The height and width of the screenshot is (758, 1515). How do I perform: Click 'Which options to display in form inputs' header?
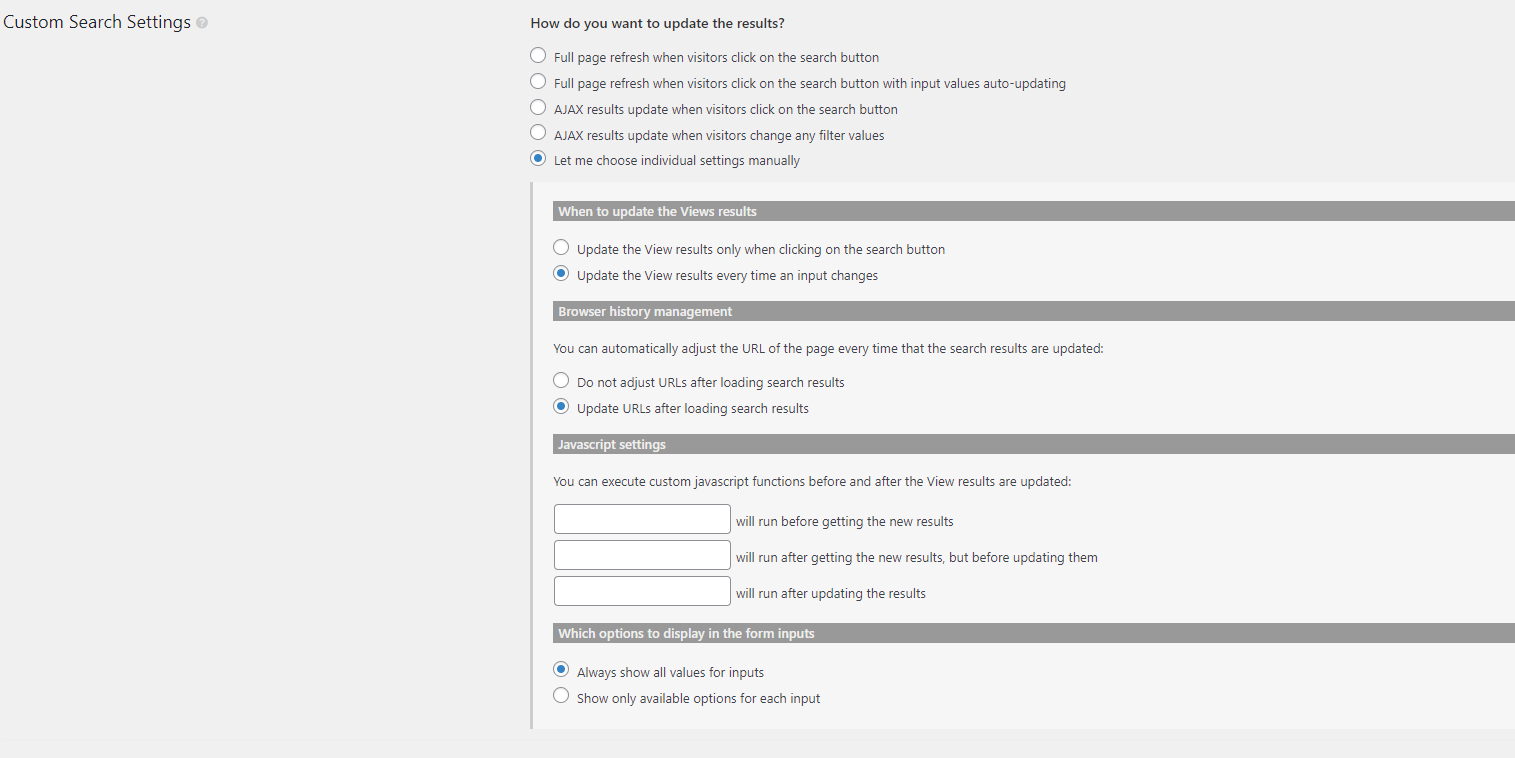(1034, 633)
